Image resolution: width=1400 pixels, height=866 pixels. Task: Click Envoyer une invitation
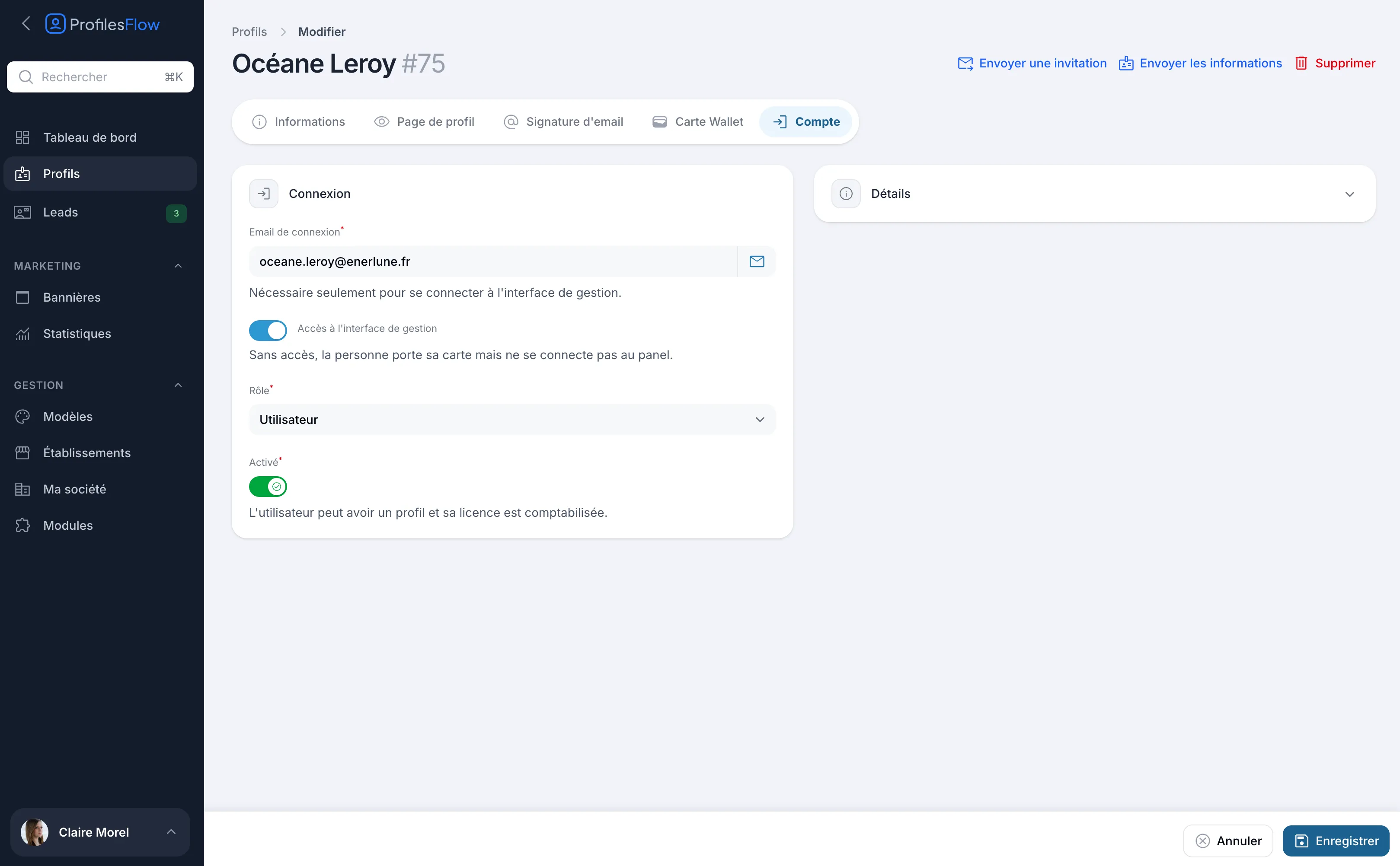click(x=1032, y=63)
